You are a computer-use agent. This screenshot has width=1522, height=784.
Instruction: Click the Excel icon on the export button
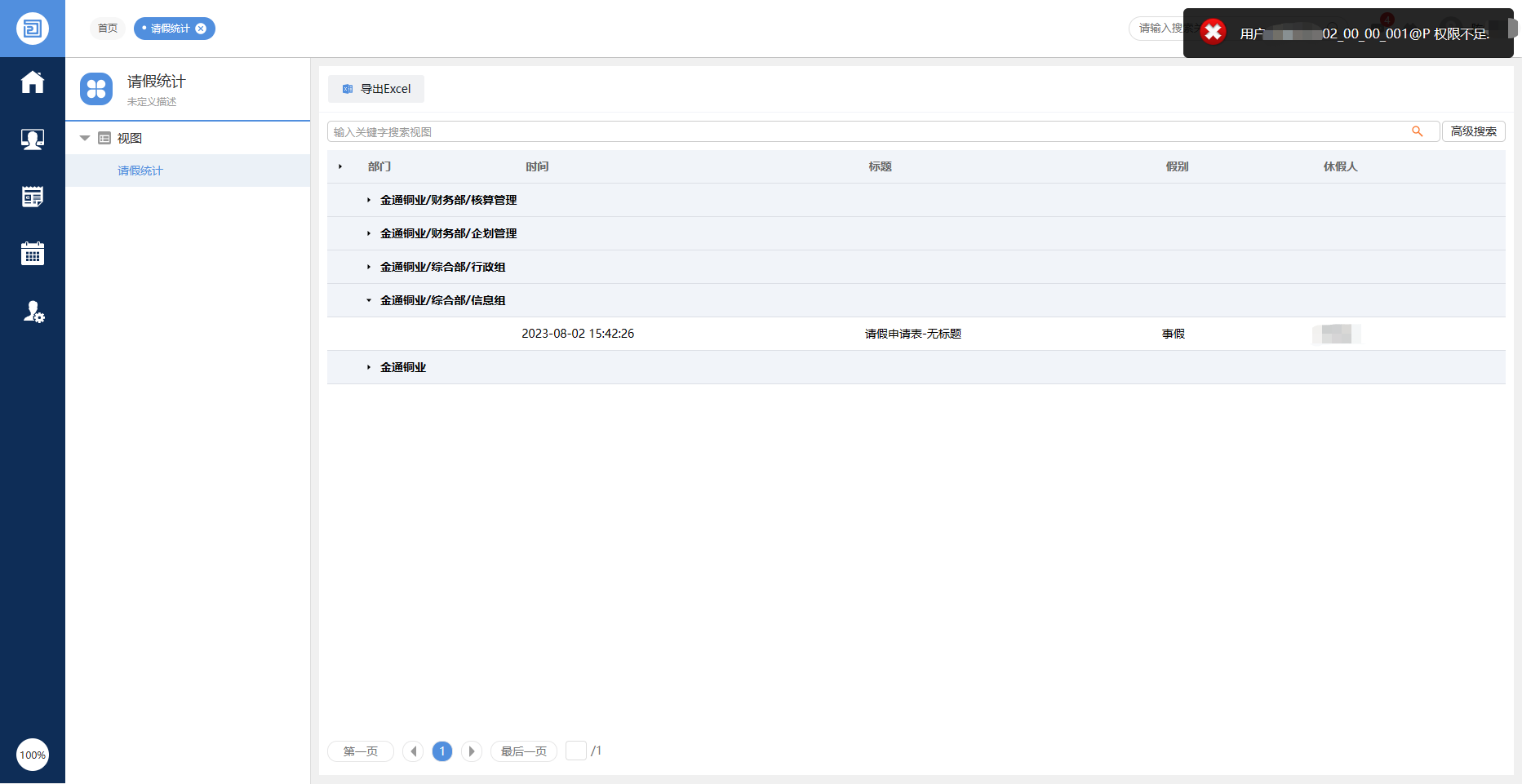pyautogui.click(x=348, y=89)
